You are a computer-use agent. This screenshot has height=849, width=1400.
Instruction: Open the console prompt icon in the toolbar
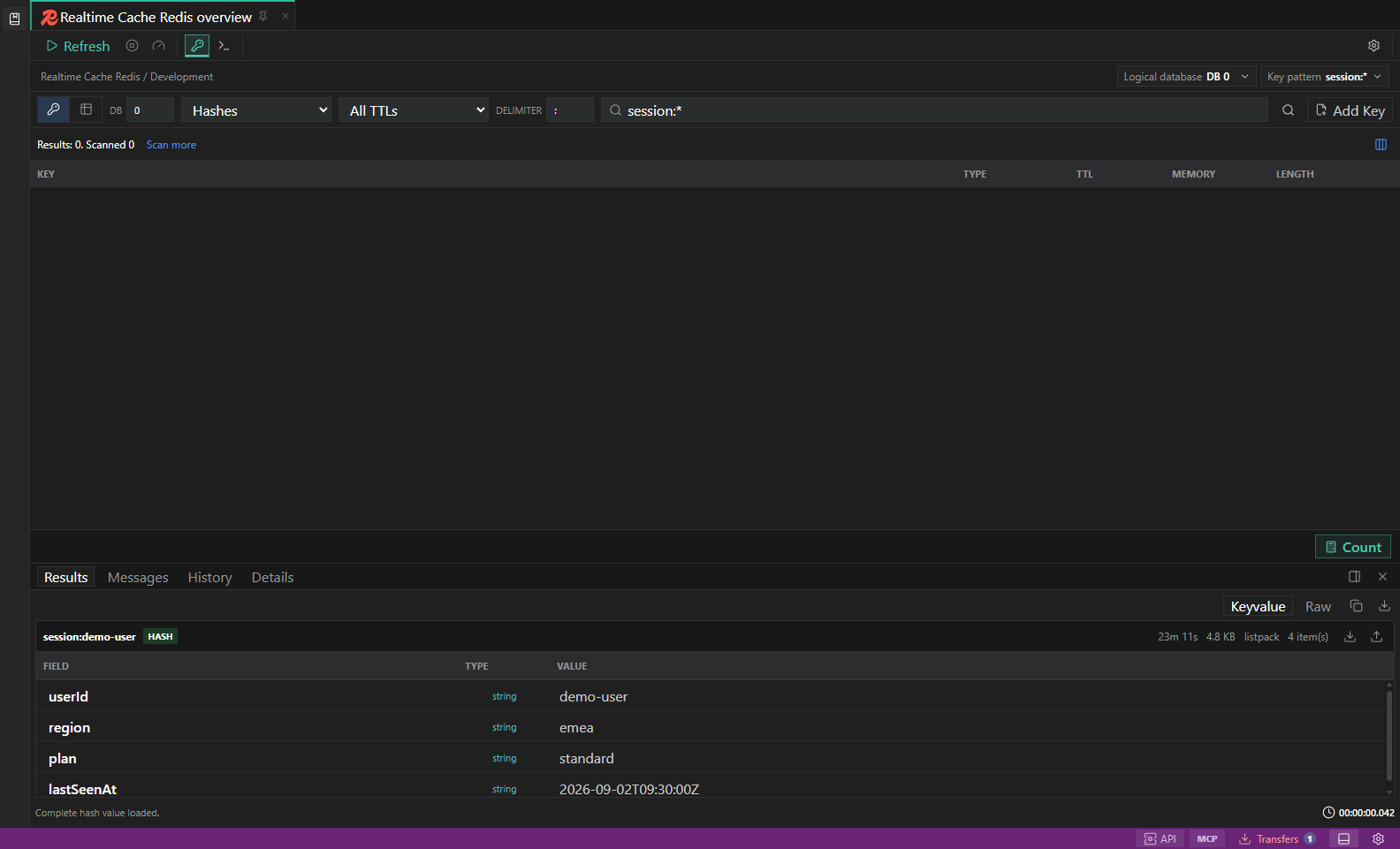click(224, 46)
